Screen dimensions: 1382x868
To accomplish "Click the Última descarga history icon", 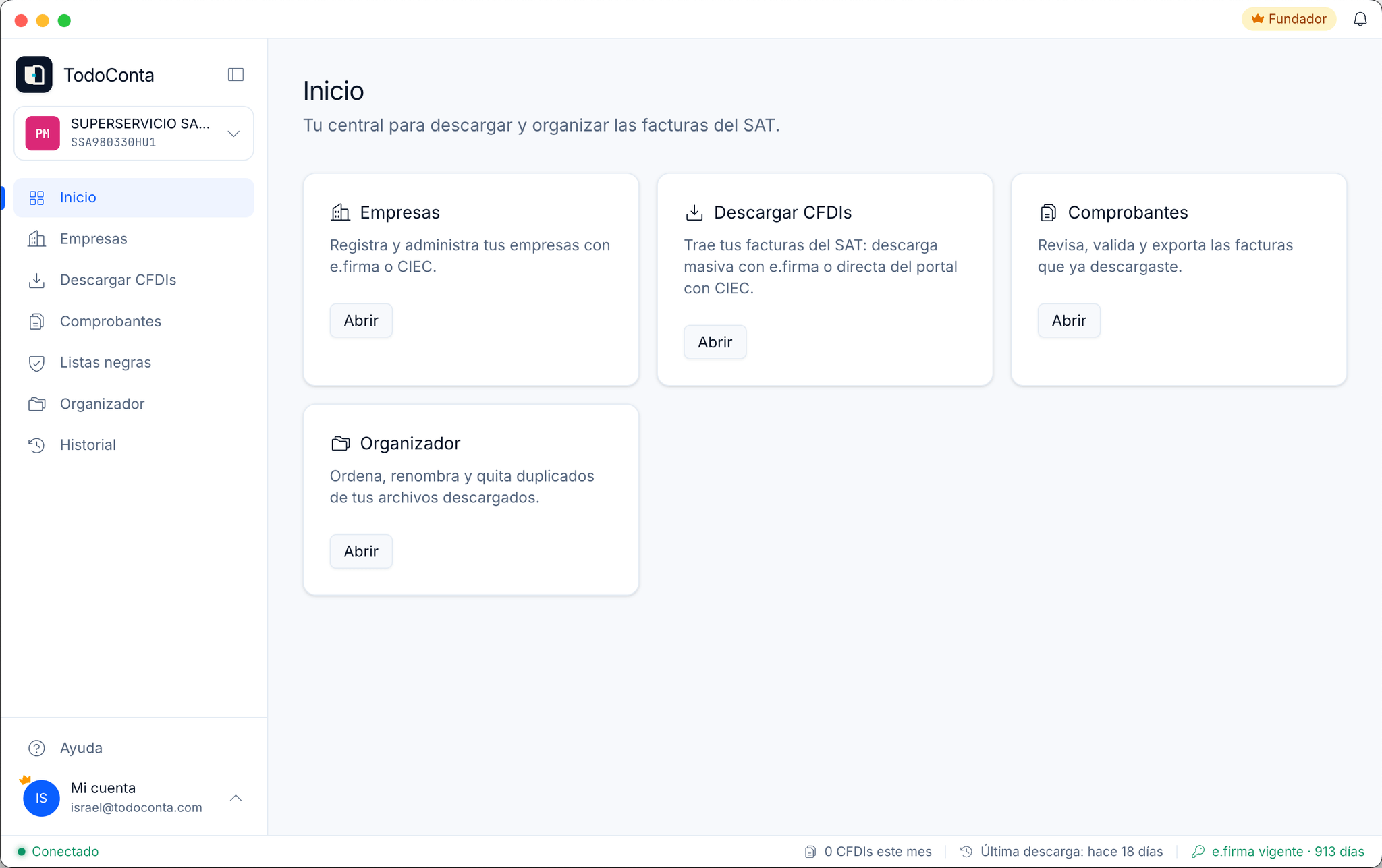I will coord(966,852).
